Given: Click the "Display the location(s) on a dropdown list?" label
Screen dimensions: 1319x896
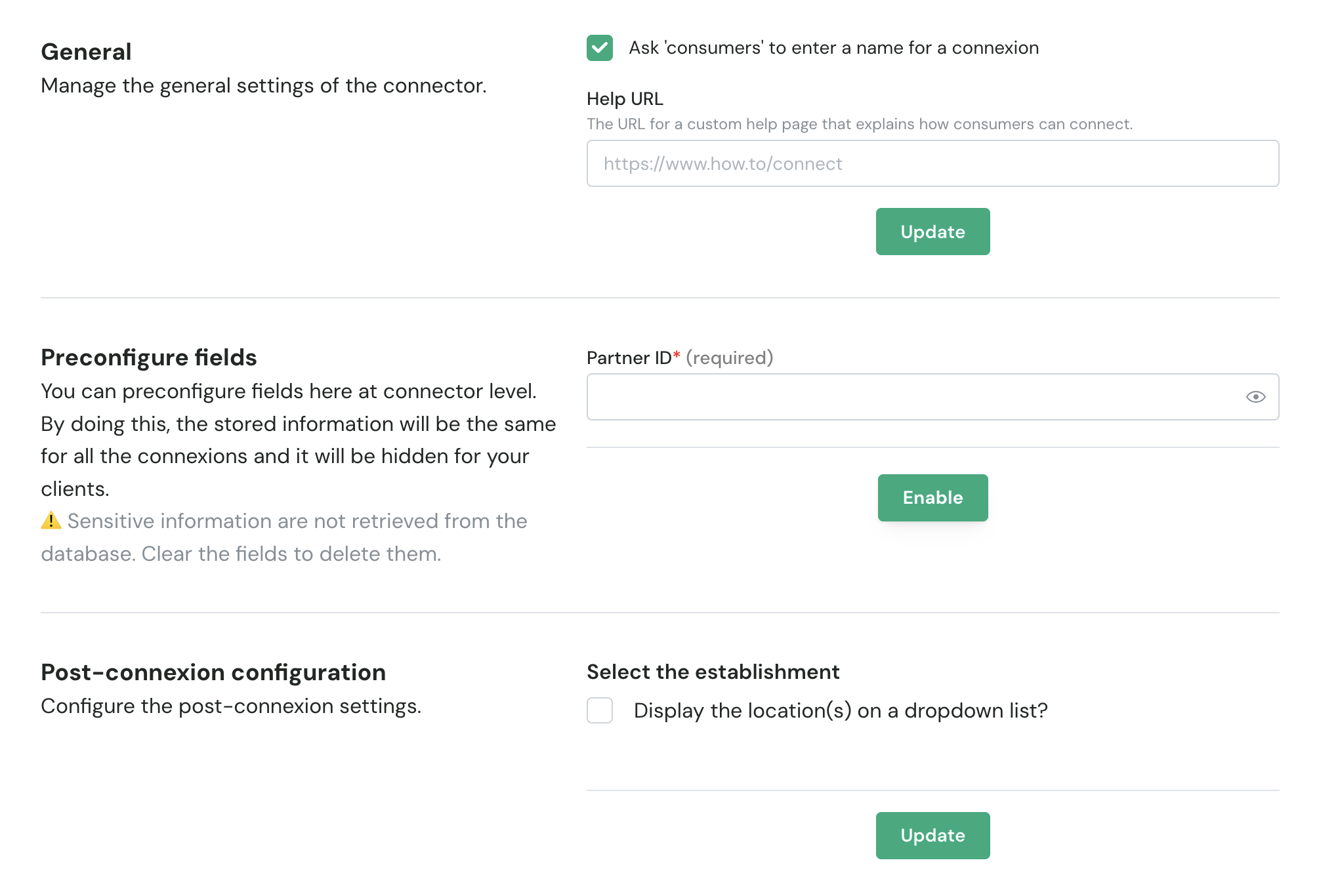Looking at the screenshot, I should 840,710.
